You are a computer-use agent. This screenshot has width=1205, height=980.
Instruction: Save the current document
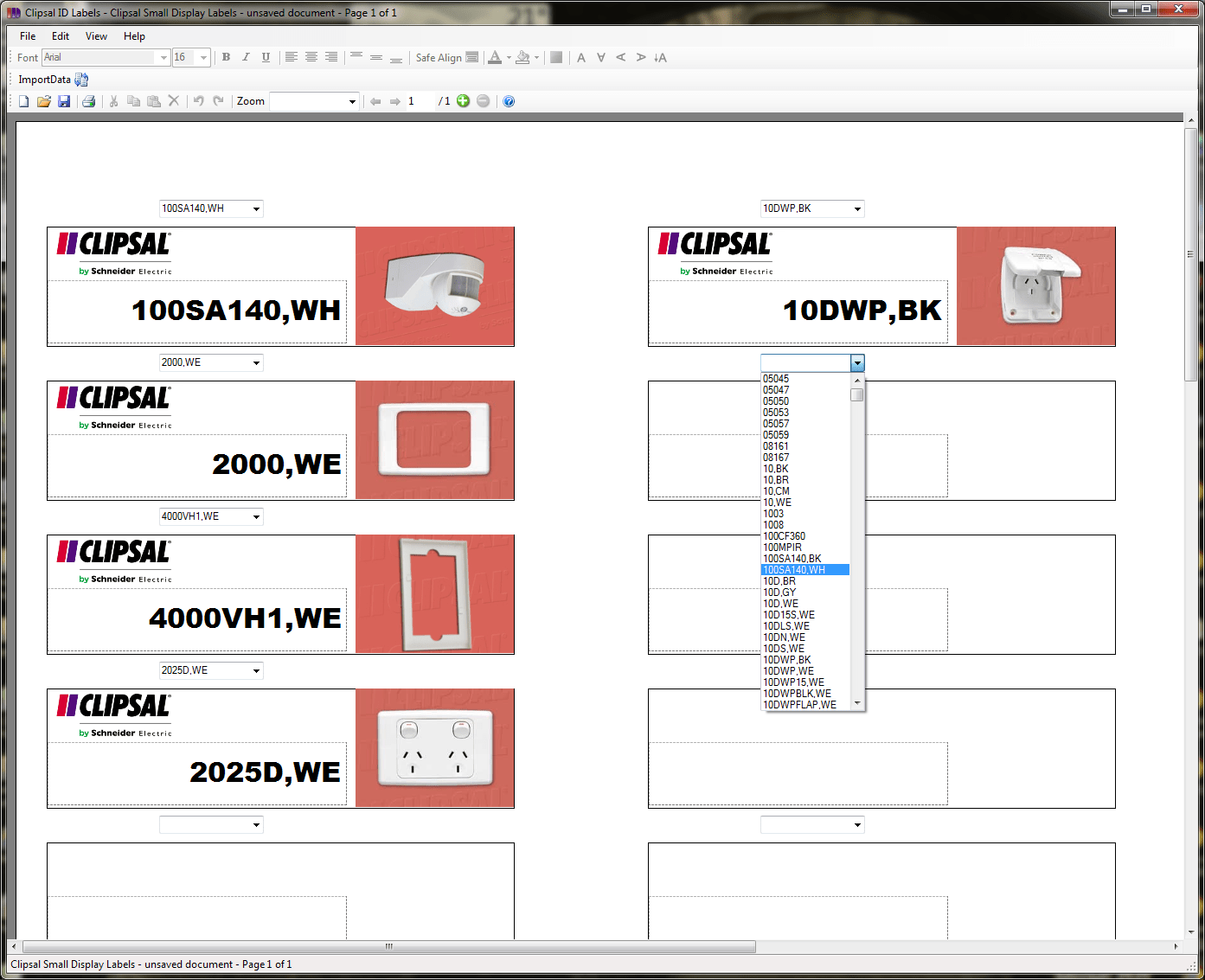(65, 101)
